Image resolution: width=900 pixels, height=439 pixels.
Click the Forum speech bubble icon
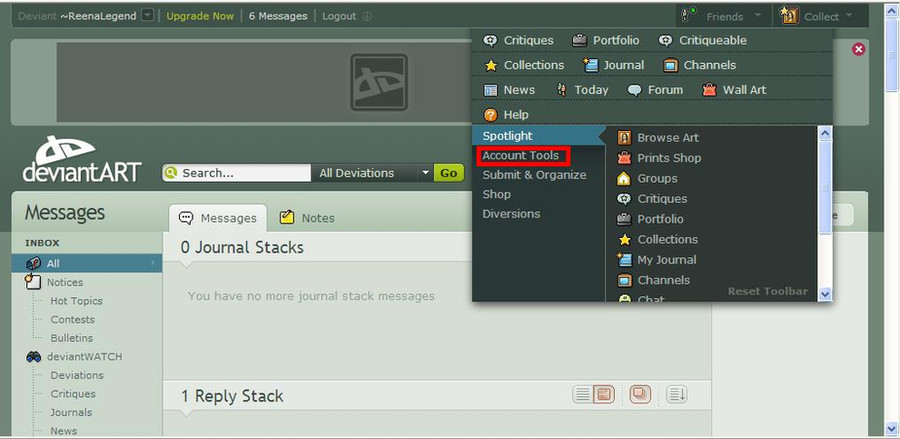tap(634, 90)
